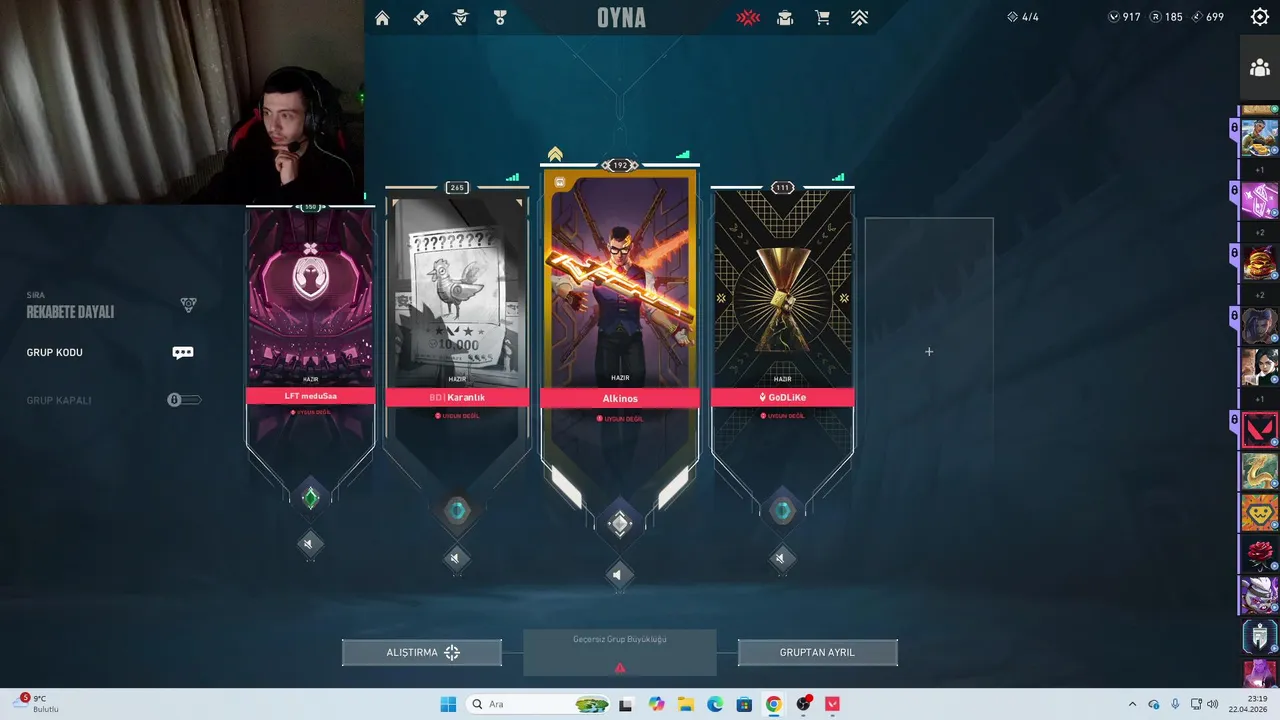The height and width of the screenshot is (720, 1280).
Task: Click the Geçersiz Grup Büyüklüğü start button
Action: [620, 652]
